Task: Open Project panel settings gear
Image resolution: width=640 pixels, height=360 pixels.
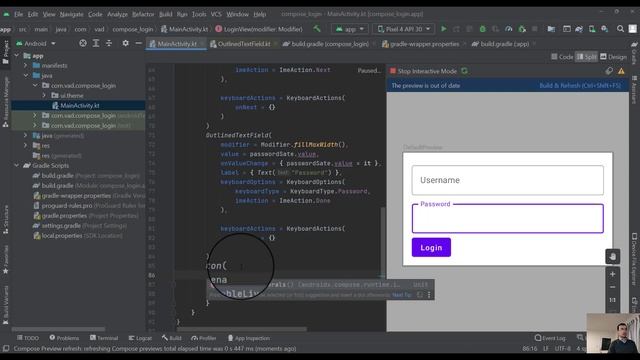Action: pos(125,43)
